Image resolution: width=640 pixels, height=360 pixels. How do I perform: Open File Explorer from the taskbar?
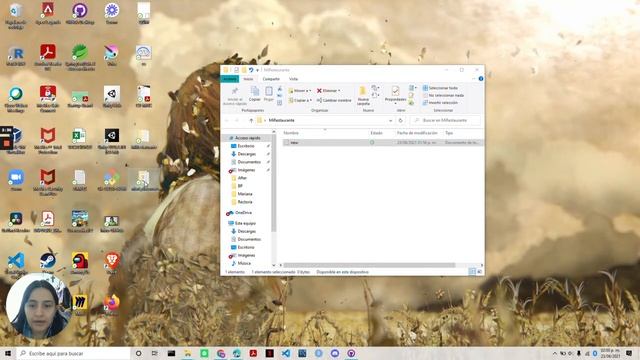[188, 353]
